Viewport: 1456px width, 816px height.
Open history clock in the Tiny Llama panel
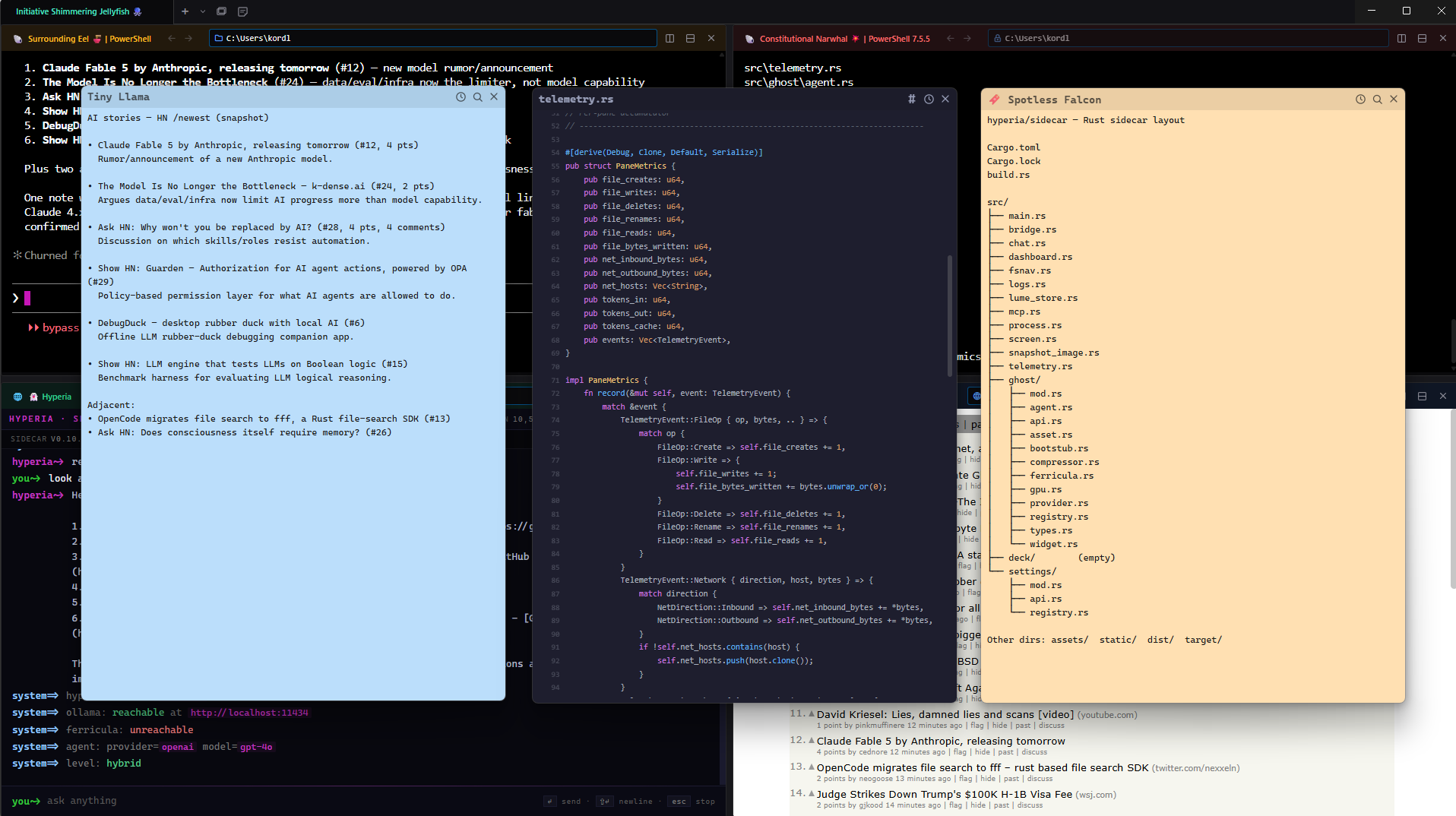[461, 96]
